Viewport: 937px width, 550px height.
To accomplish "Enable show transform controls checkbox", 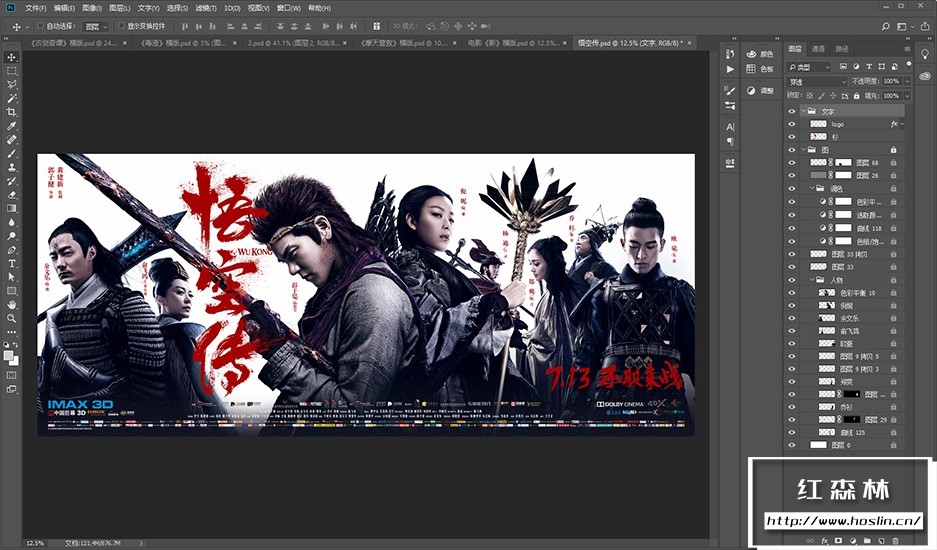I will click(x=121, y=26).
